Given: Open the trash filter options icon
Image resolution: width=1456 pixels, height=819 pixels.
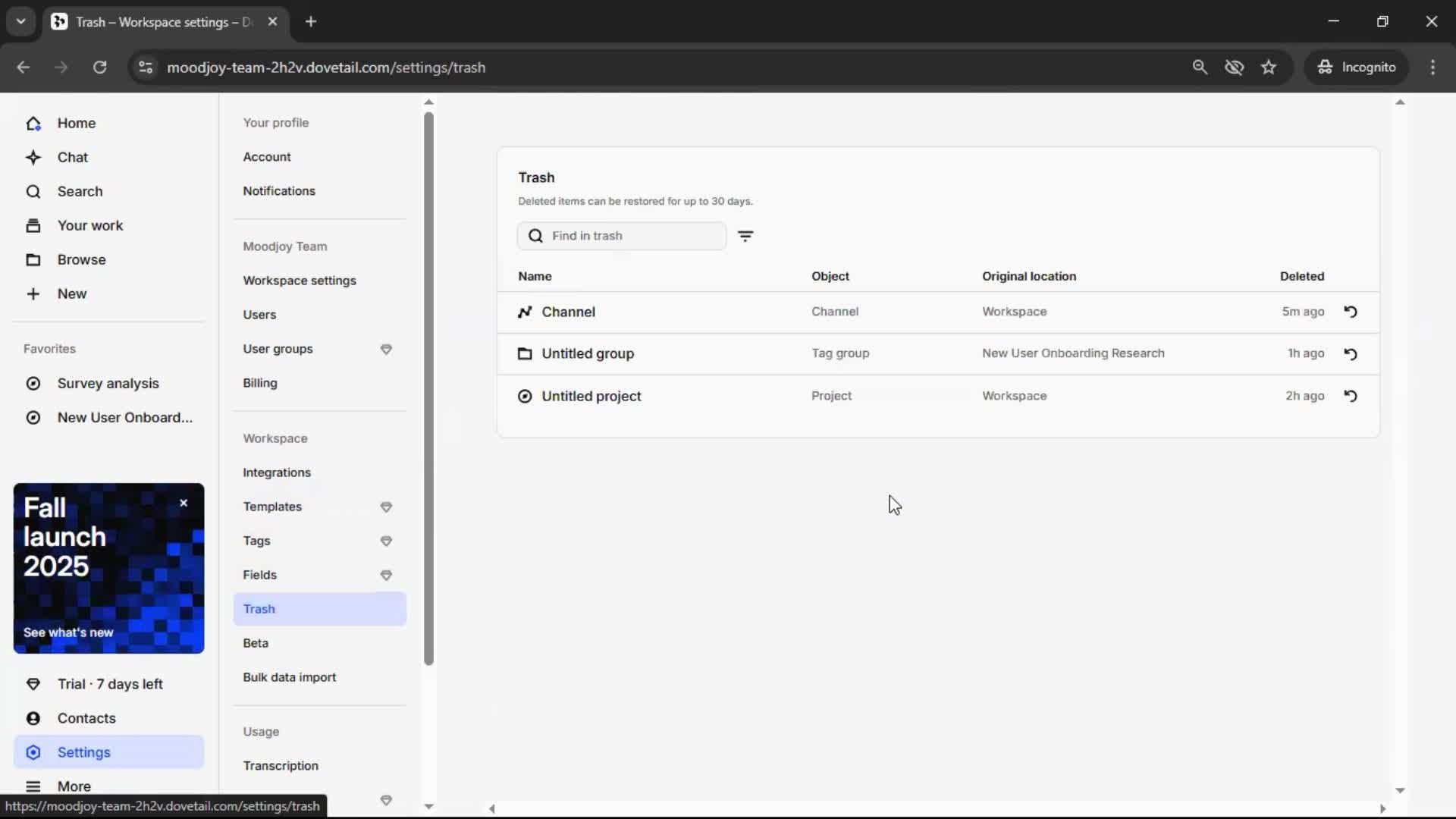Looking at the screenshot, I should pos(745,236).
